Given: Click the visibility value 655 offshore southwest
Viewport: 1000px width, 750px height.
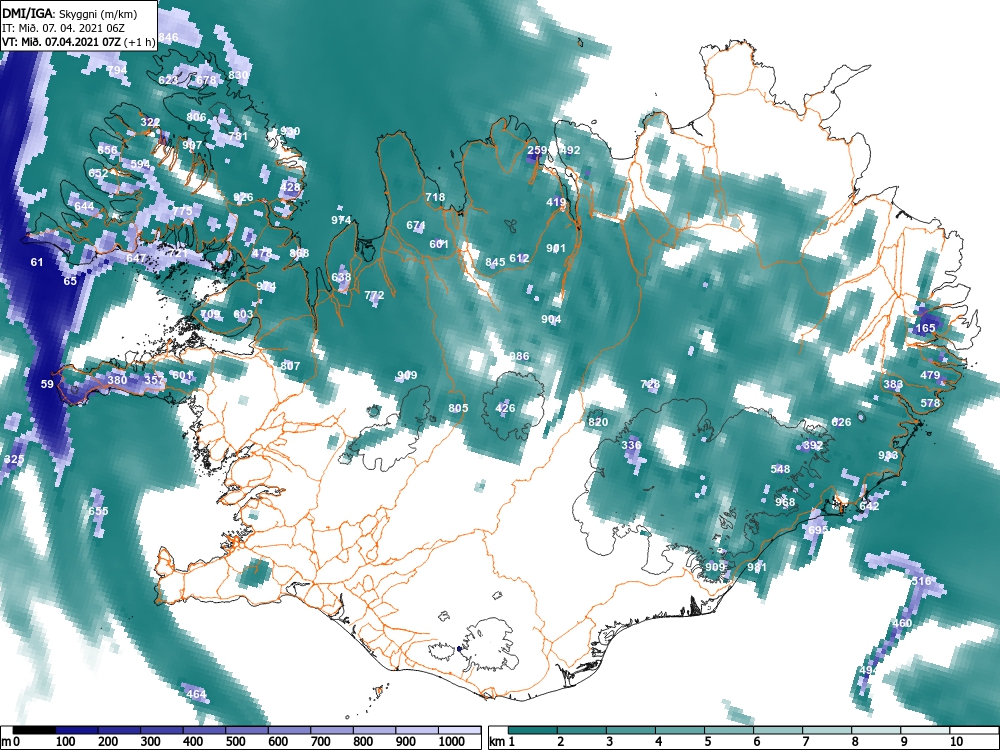Looking at the screenshot, I should tap(98, 511).
